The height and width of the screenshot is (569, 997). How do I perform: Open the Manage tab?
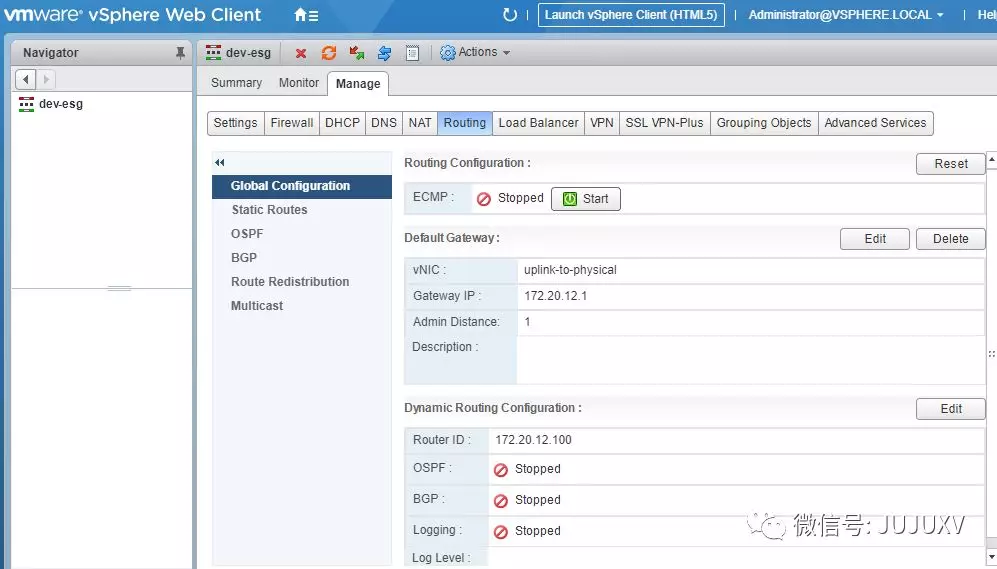coord(358,83)
